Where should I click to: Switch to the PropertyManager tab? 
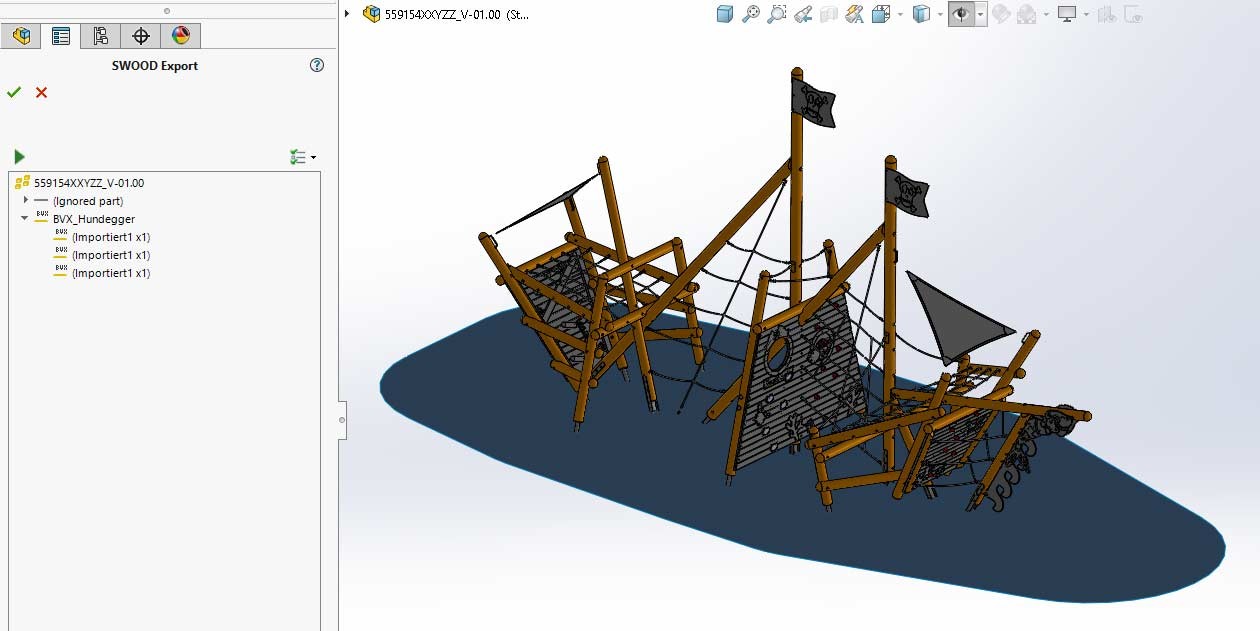(x=61, y=36)
